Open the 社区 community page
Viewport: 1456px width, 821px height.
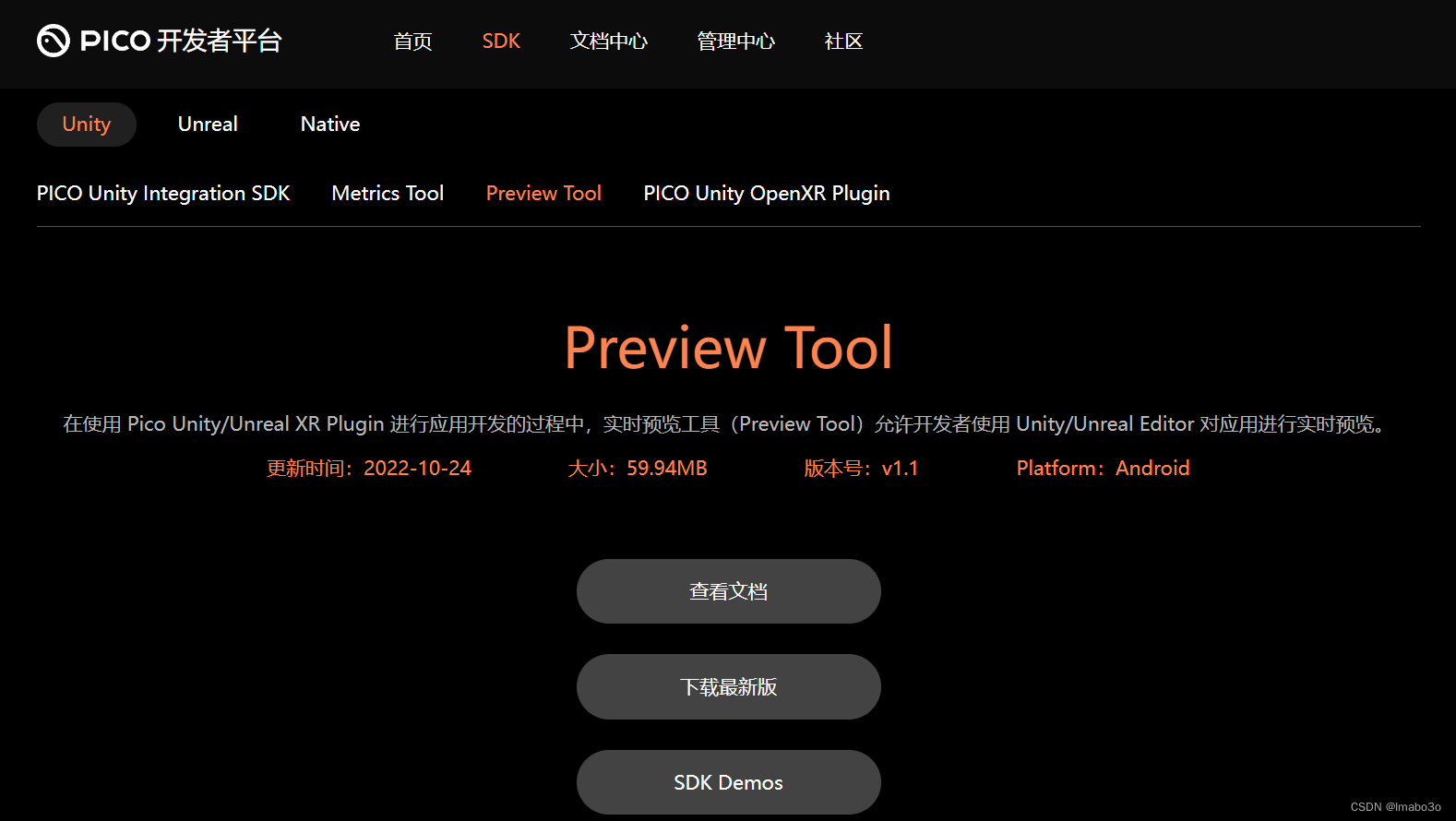coord(843,42)
